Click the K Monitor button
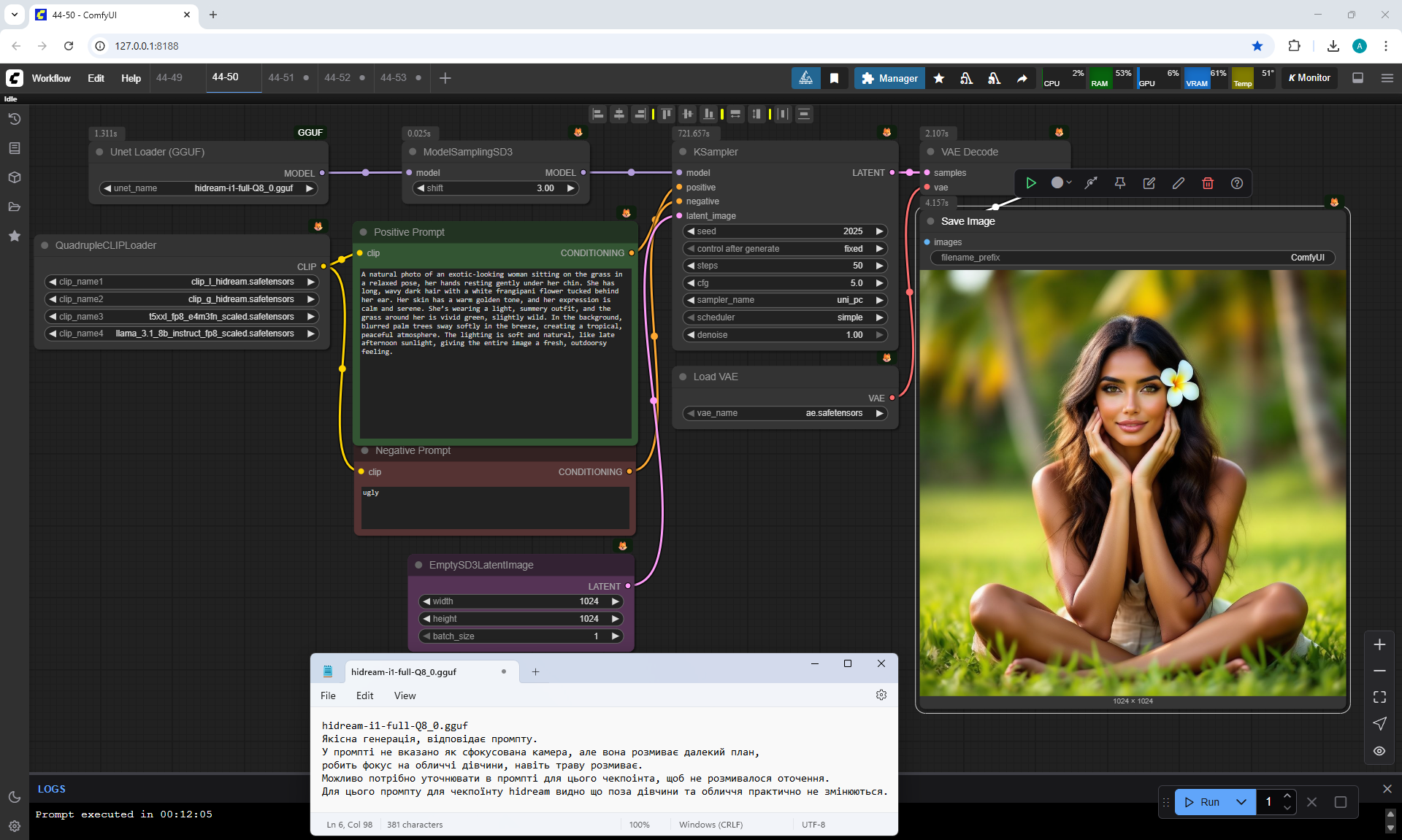Image resolution: width=1402 pixels, height=840 pixels. pyautogui.click(x=1309, y=78)
